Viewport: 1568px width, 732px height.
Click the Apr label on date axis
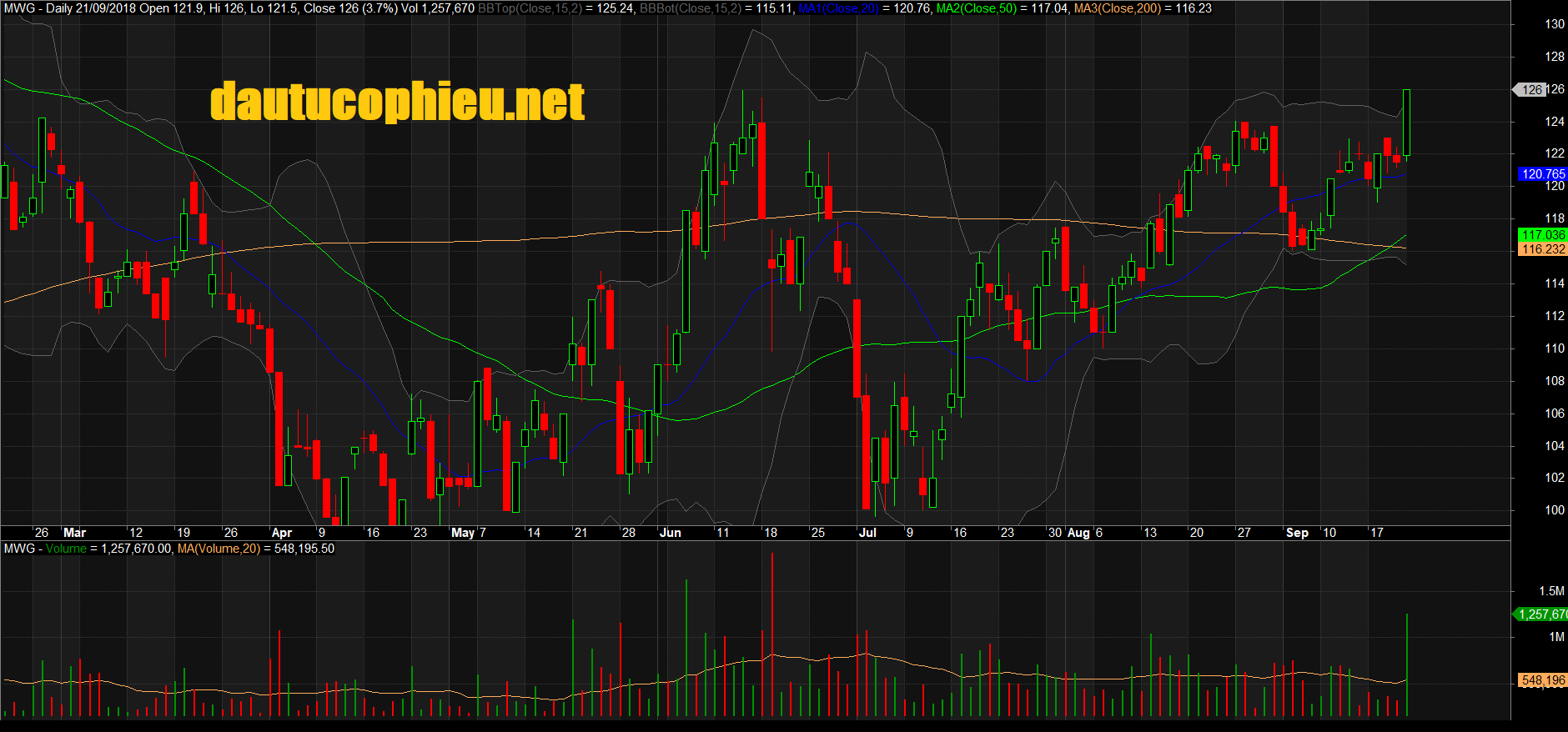click(x=282, y=533)
